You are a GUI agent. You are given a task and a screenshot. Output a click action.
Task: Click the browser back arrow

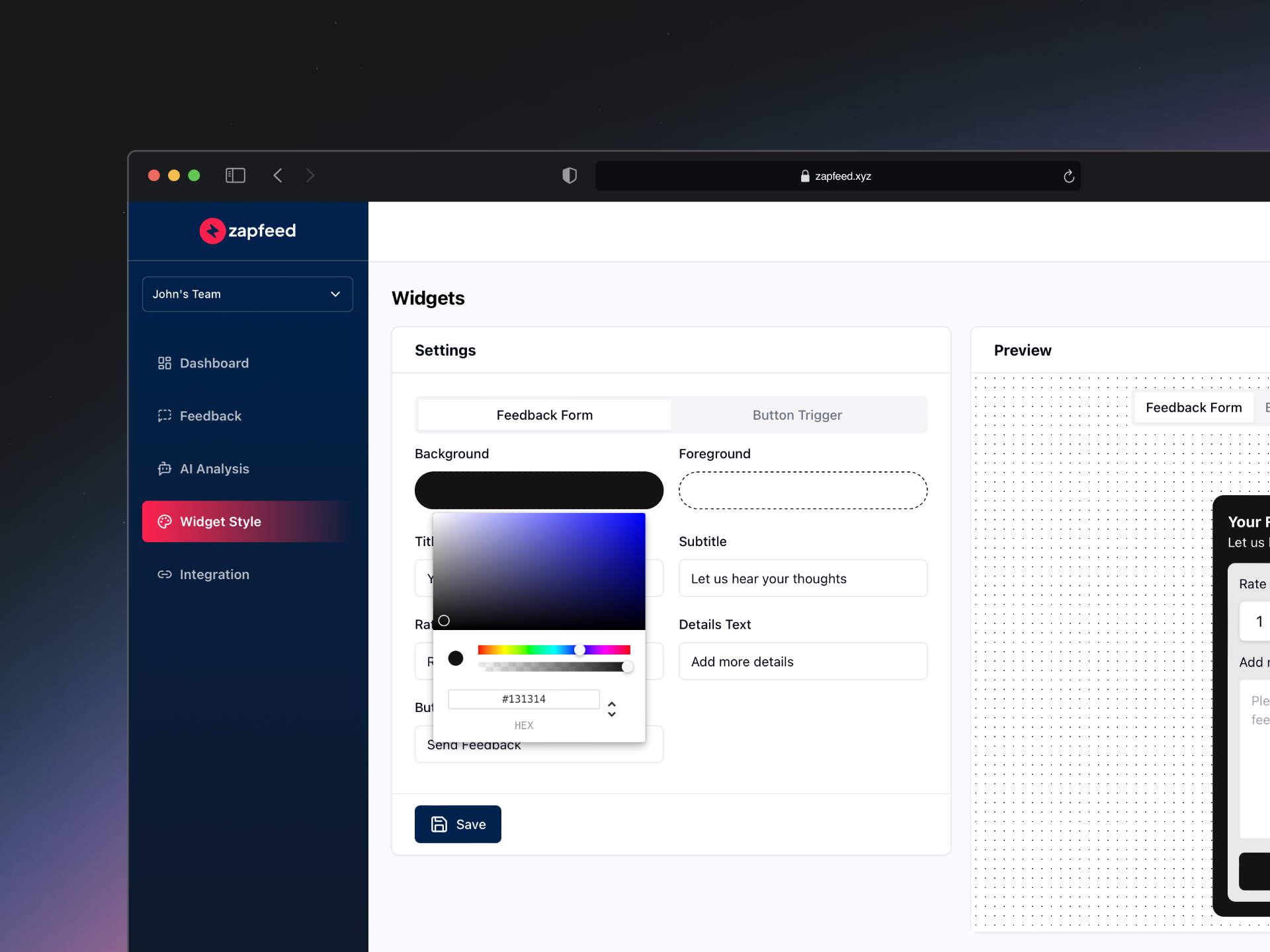click(x=278, y=175)
